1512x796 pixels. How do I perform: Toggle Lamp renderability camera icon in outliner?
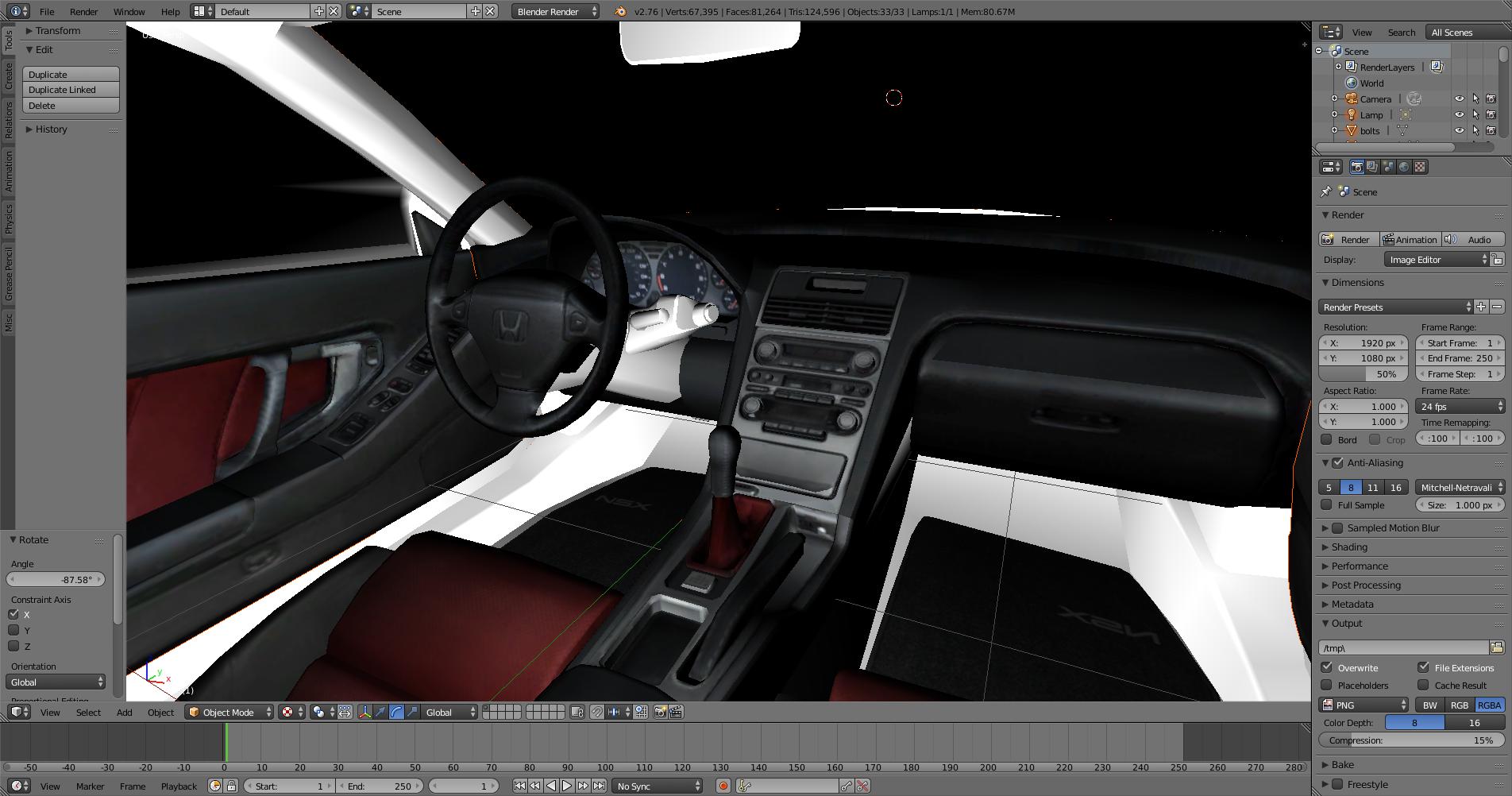[x=1491, y=114]
